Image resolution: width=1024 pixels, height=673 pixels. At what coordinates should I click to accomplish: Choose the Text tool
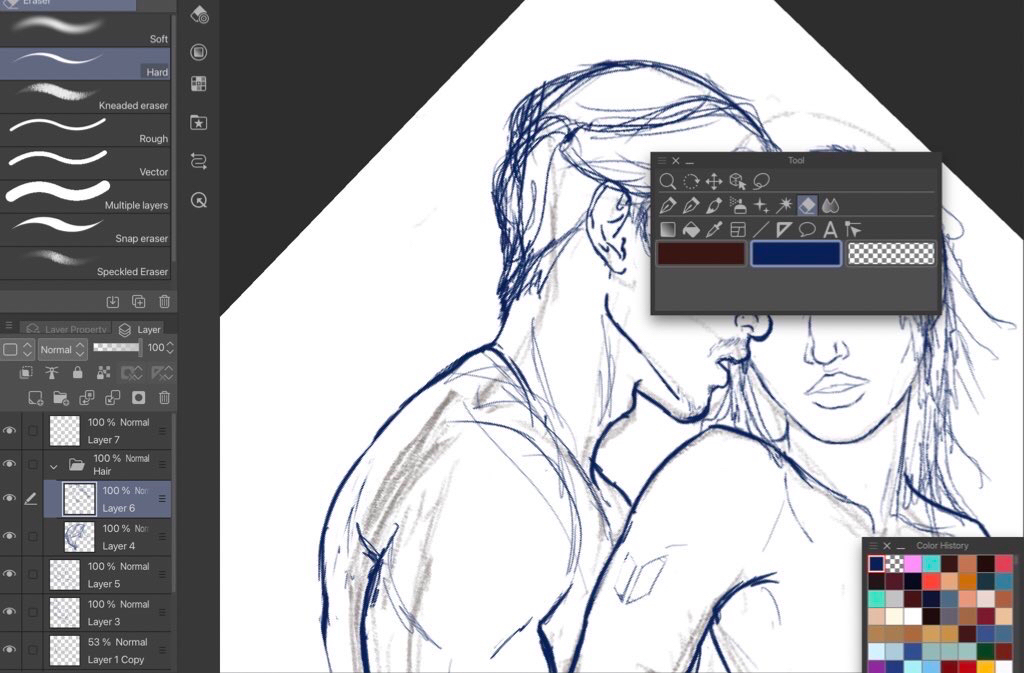tap(830, 230)
